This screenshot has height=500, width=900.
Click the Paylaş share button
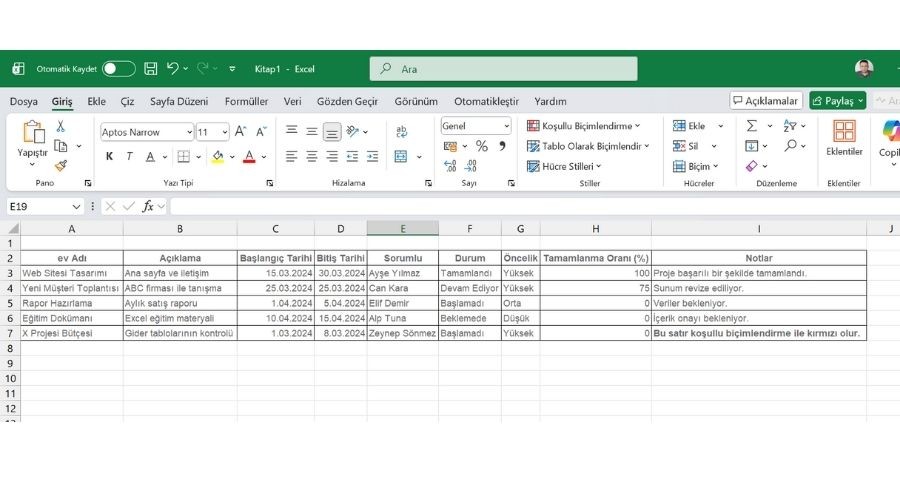[837, 101]
